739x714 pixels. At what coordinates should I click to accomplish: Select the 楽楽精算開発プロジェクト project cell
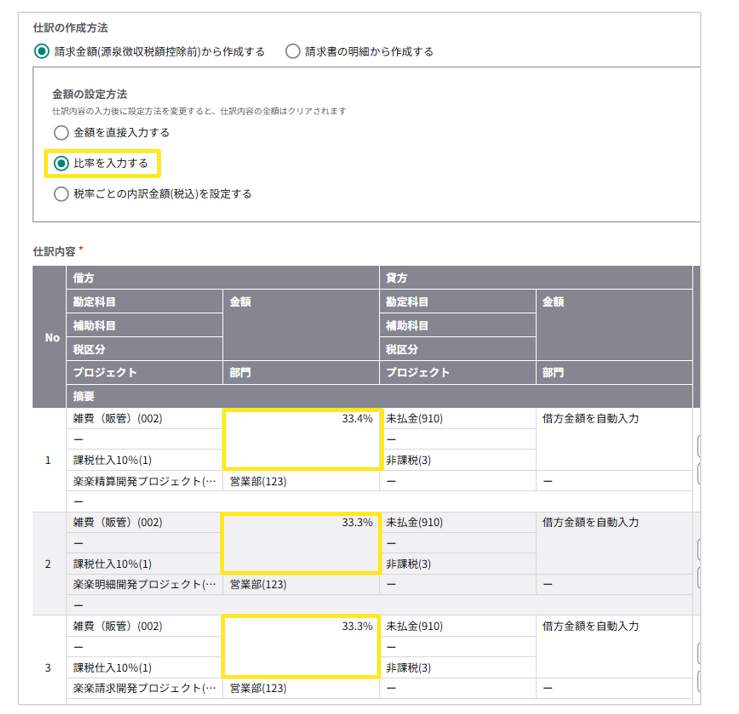pos(144,481)
